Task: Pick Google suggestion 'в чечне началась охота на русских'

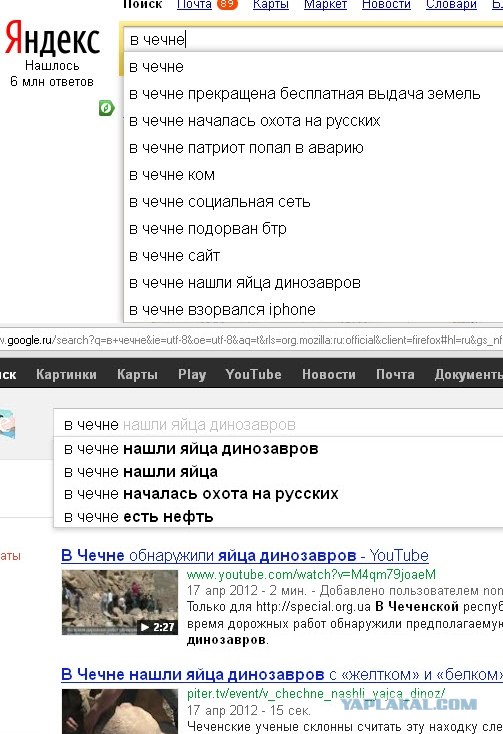Action: pyautogui.click(x=278, y=494)
